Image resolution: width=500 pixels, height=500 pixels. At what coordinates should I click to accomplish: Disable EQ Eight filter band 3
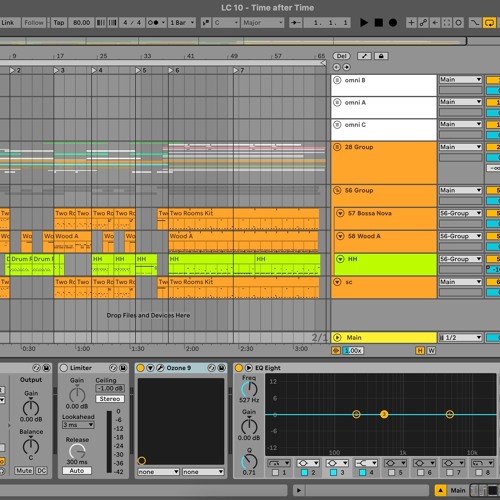coord(333,472)
